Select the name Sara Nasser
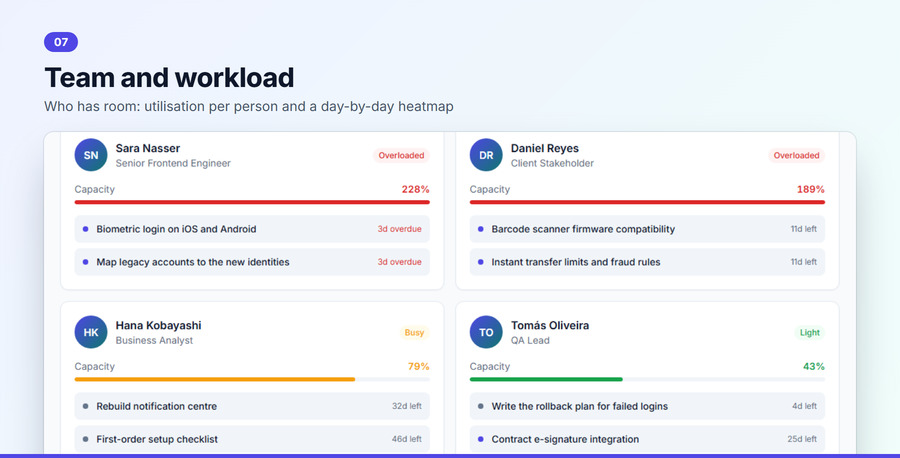 click(148, 148)
